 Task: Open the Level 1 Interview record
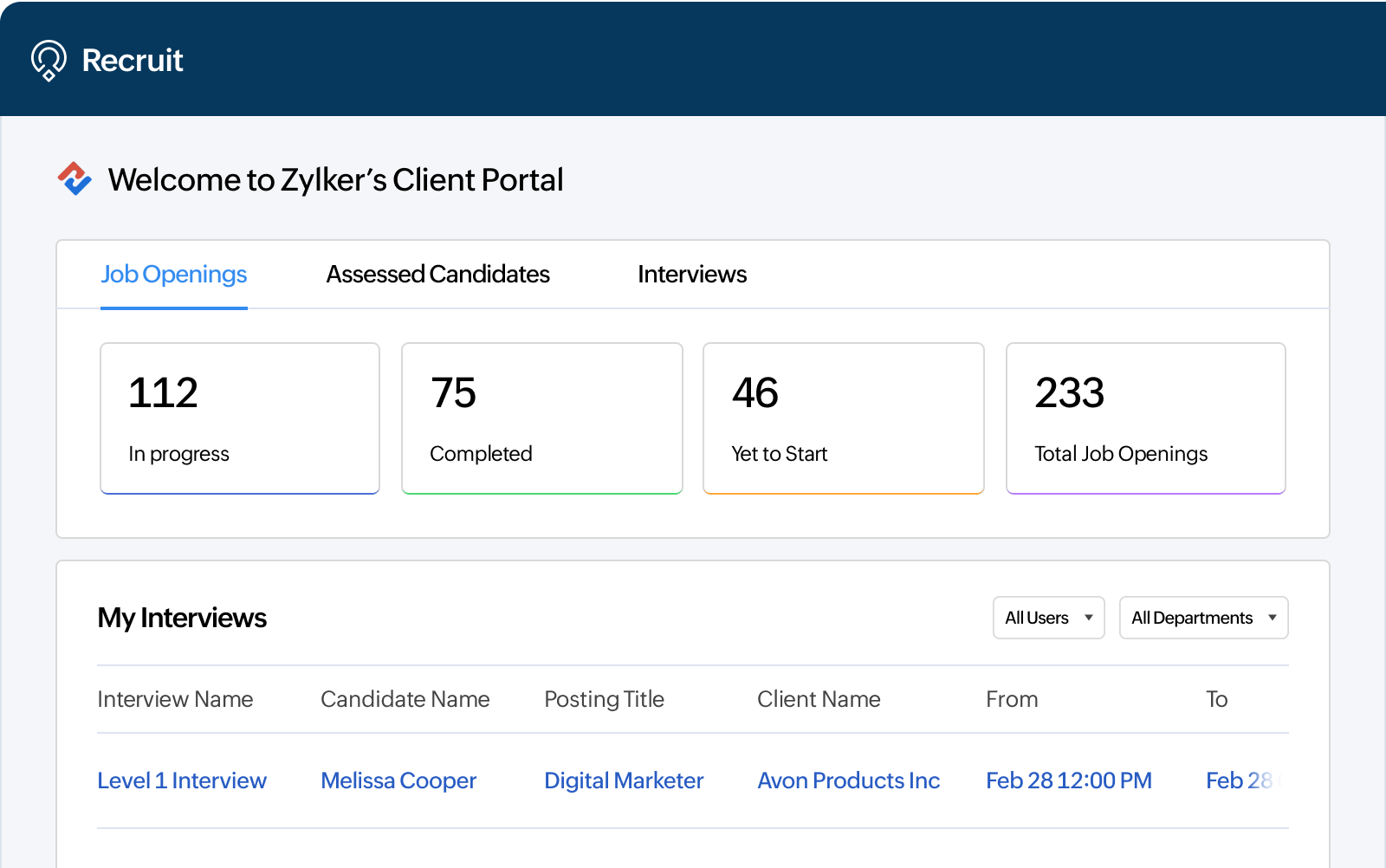182,780
